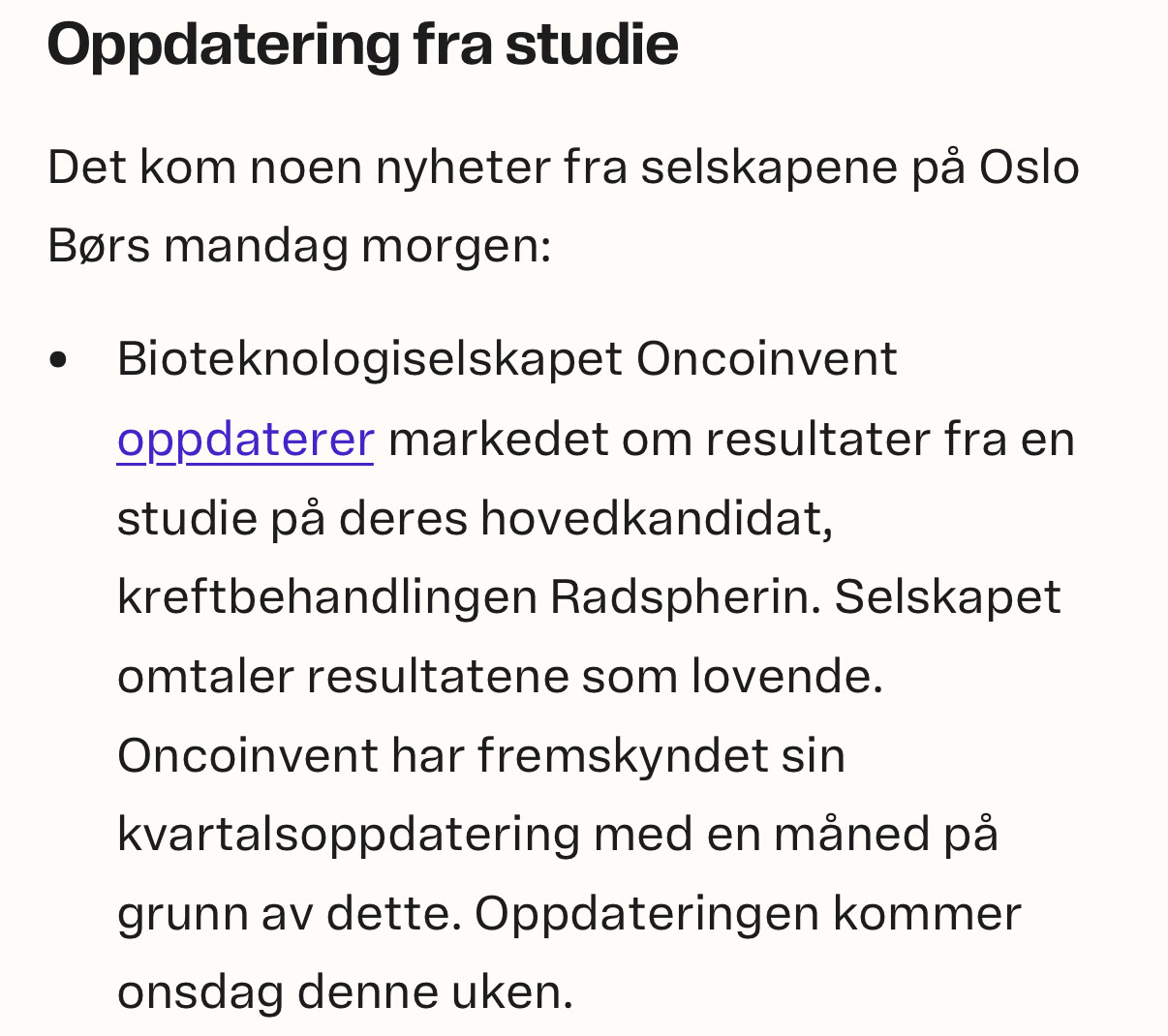Click the word 'kreftbehandlingen'
This screenshot has height=1036, width=1168.
[x=326, y=597]
